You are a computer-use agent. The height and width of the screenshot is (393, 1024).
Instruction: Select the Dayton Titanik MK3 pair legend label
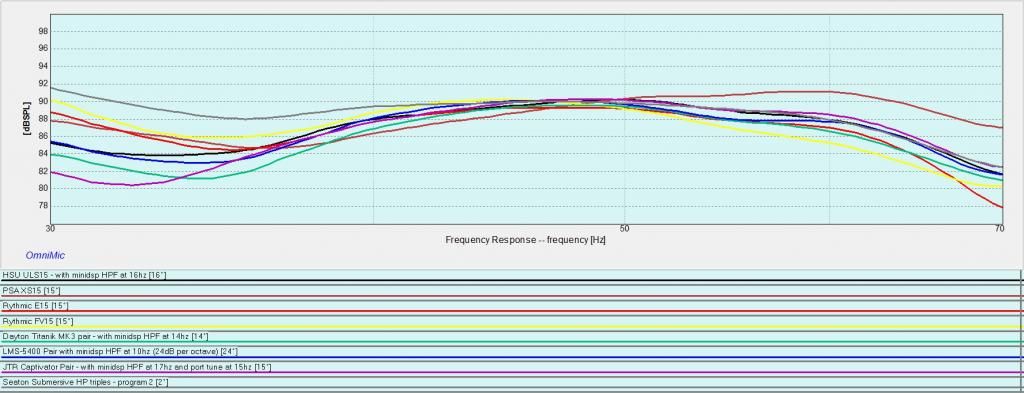105,336
